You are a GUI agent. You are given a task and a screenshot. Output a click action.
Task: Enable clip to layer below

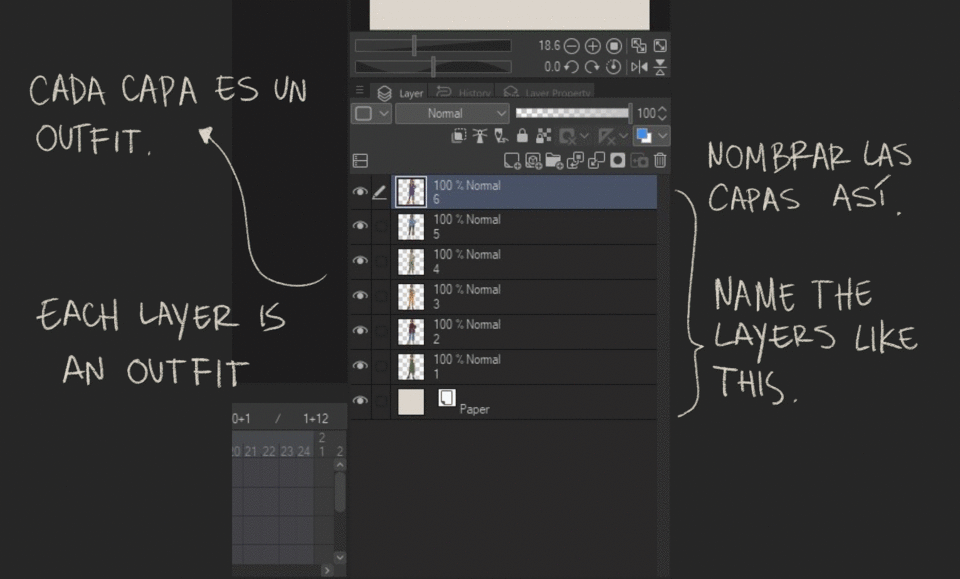click(x=459, y=136)
